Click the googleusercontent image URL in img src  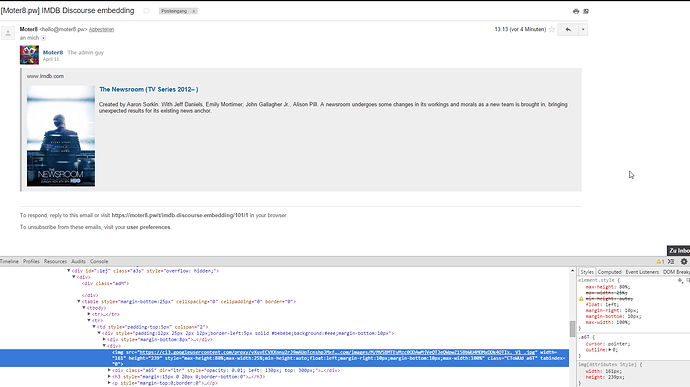point(338,352)
